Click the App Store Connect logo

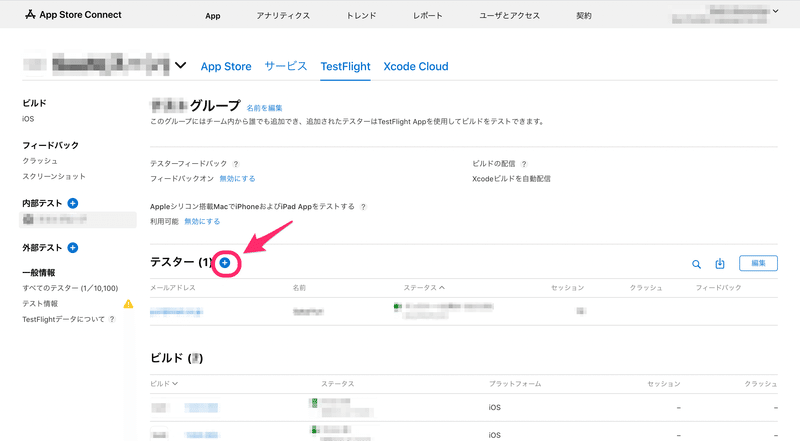tap(73, 15)
